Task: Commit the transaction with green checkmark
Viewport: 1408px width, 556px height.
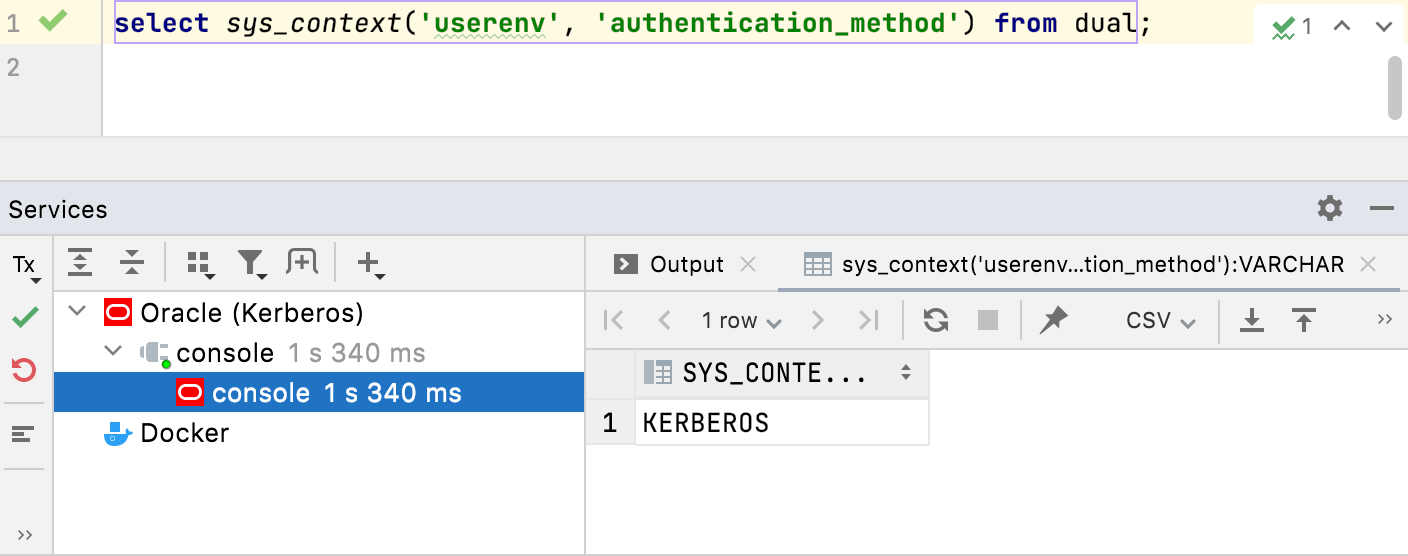Action: click(25, 318)
